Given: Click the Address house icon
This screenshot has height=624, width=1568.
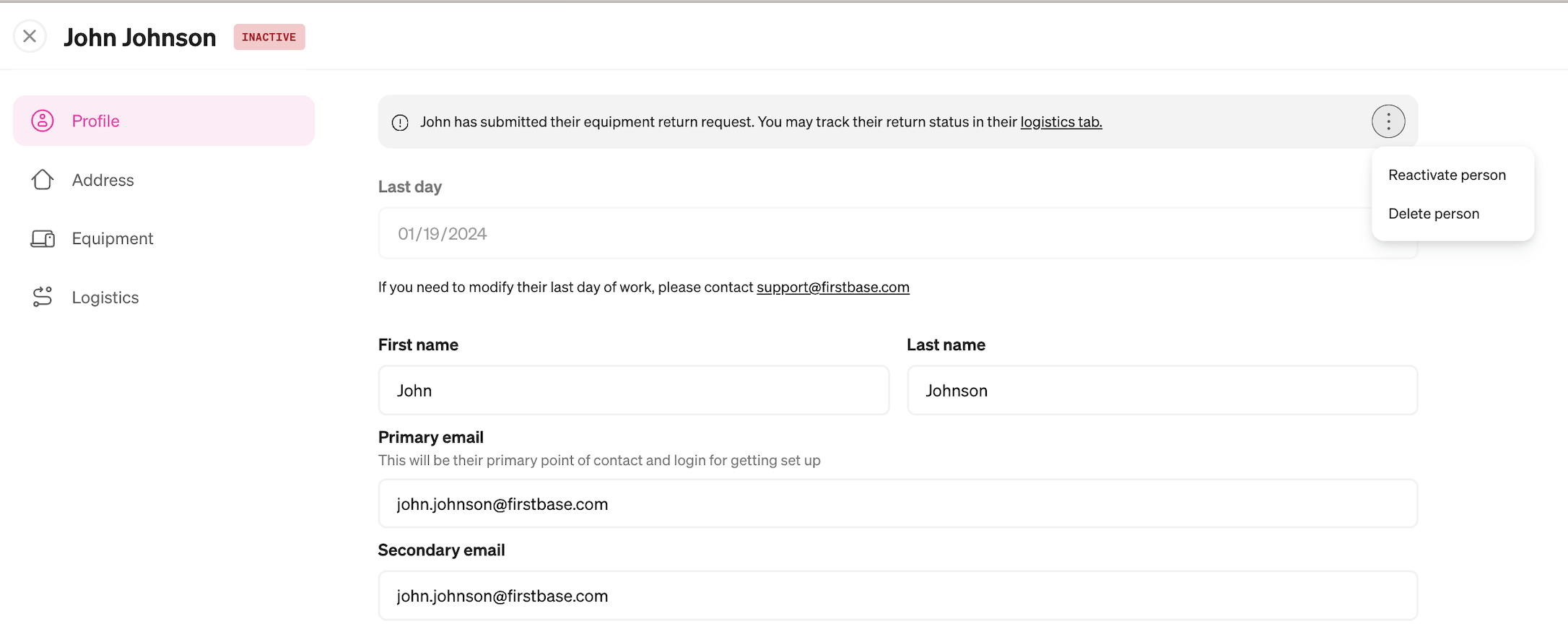Looking at the screenshot, I should [x=43, y=180].
